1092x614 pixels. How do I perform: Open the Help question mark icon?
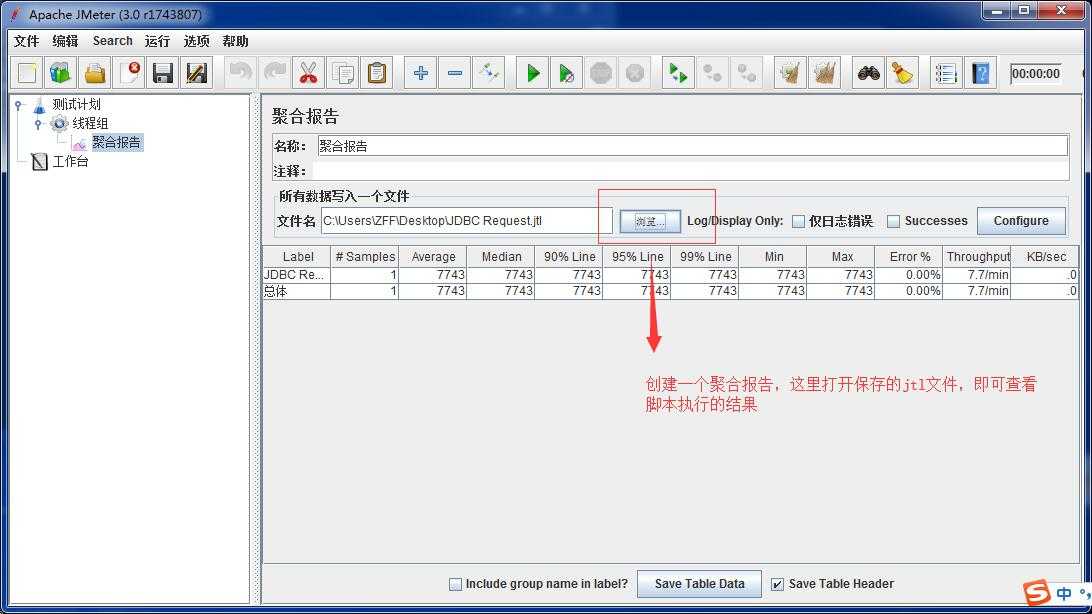click(981, 72)
